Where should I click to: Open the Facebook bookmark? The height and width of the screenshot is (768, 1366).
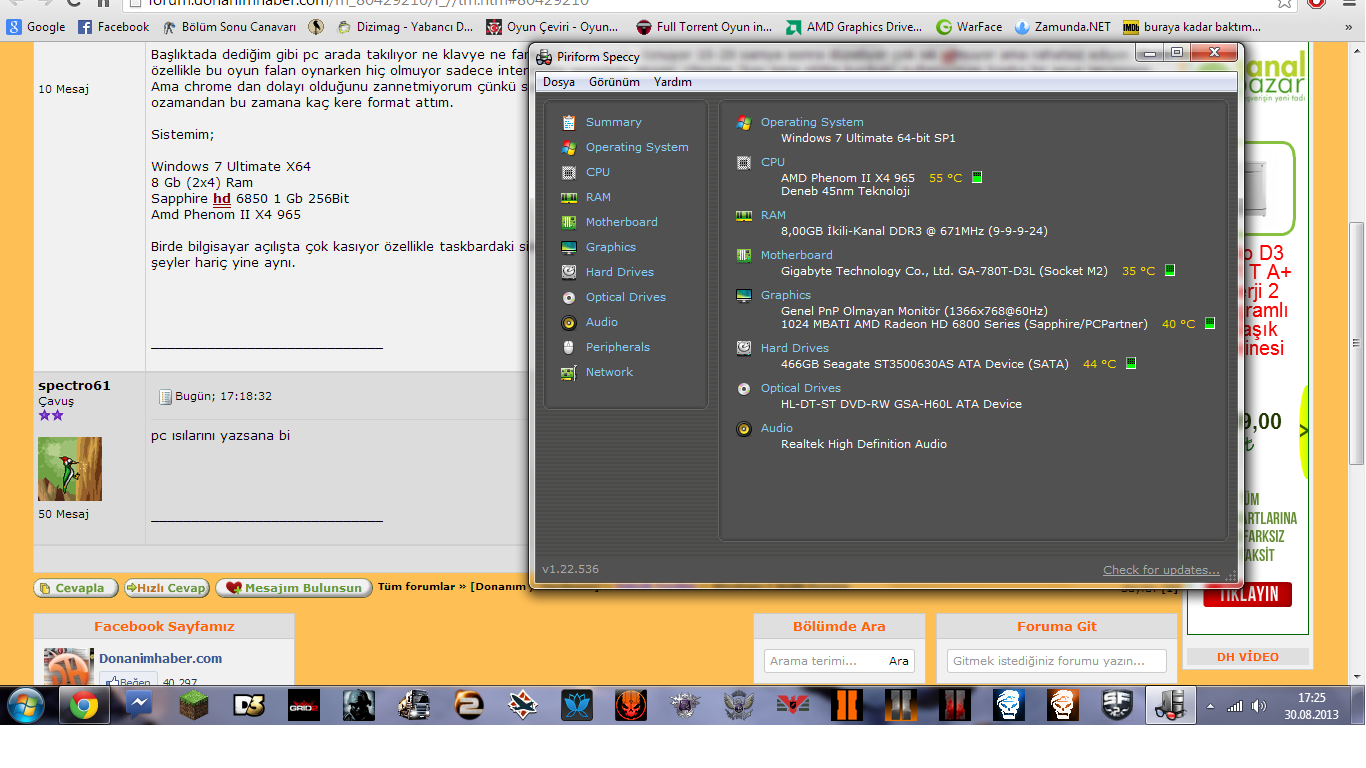click(114, 27)
